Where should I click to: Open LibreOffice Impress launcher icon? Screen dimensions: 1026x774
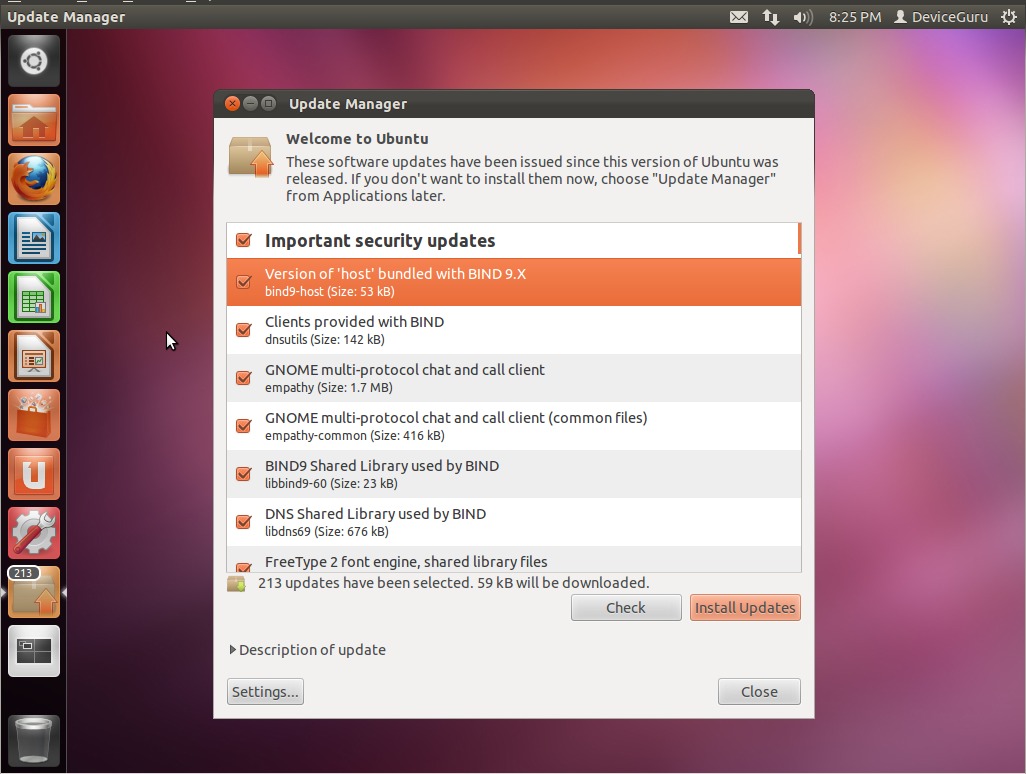34,356
